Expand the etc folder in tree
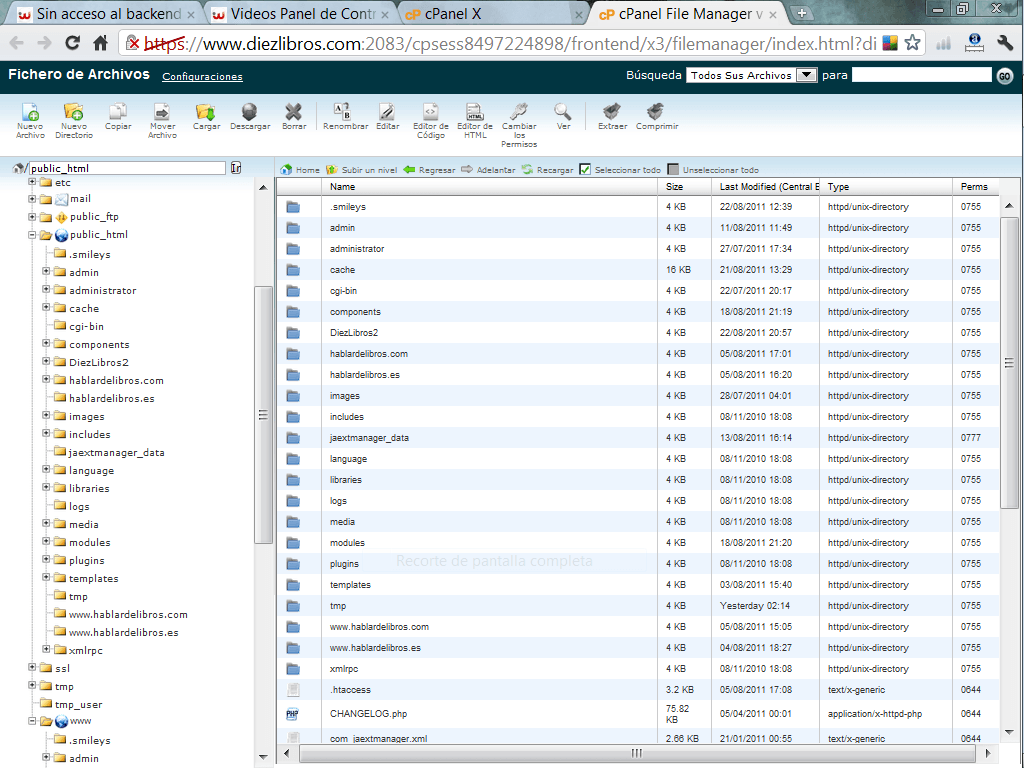The height and width of the screenshot is (768, 1024). (x=32, y=182)
